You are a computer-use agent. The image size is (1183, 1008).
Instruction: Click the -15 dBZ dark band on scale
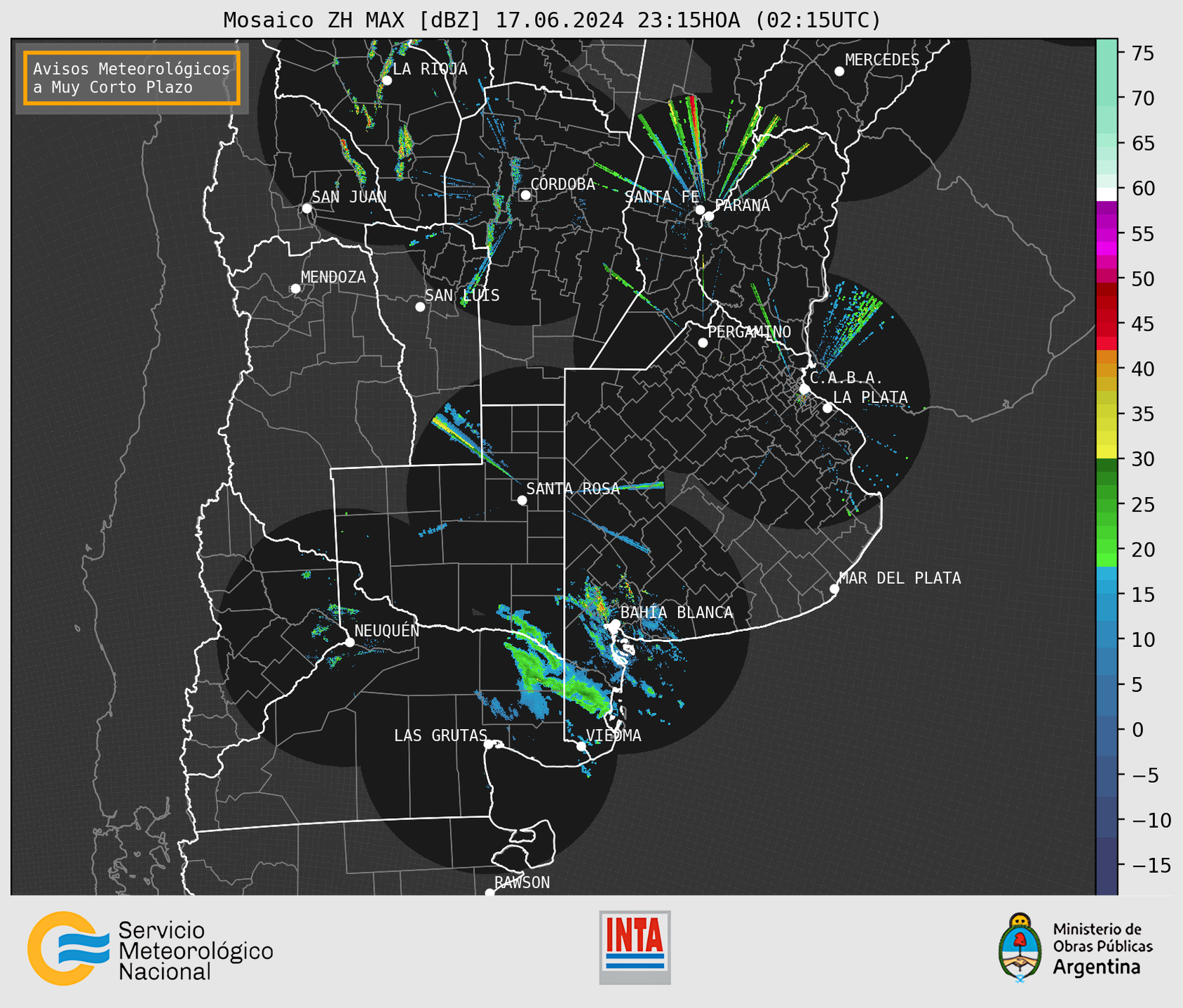click(1107, 865)
